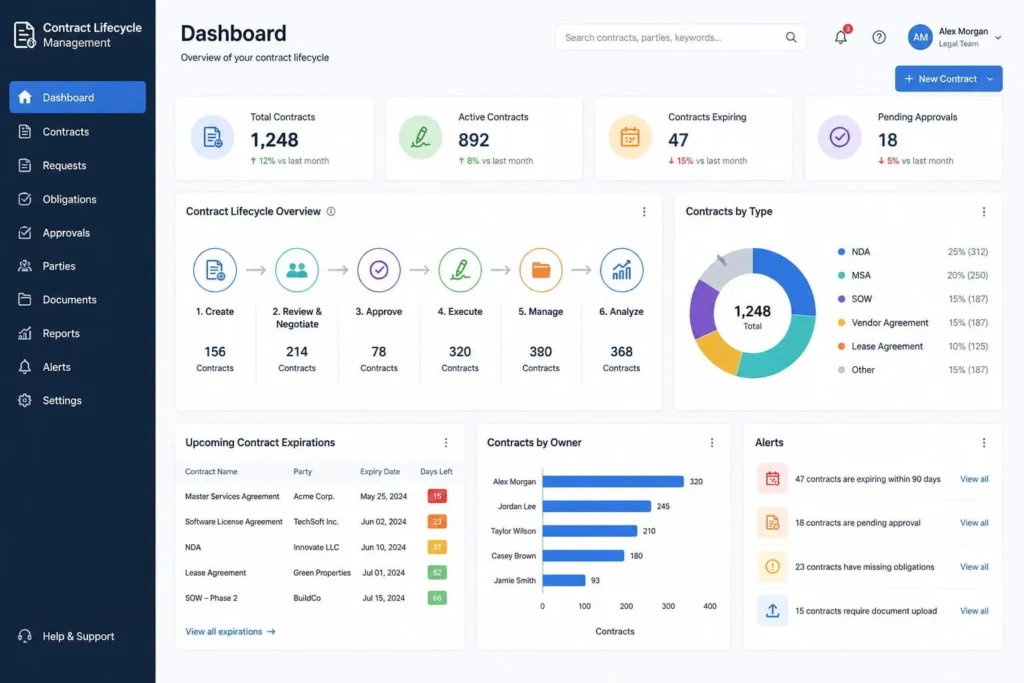Click View all next to pending approval alert

pyautogui.click(x=973, y=522)
